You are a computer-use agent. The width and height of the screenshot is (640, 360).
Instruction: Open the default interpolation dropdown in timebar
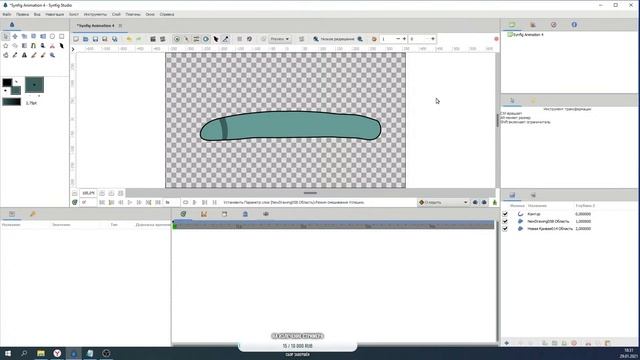443,202
